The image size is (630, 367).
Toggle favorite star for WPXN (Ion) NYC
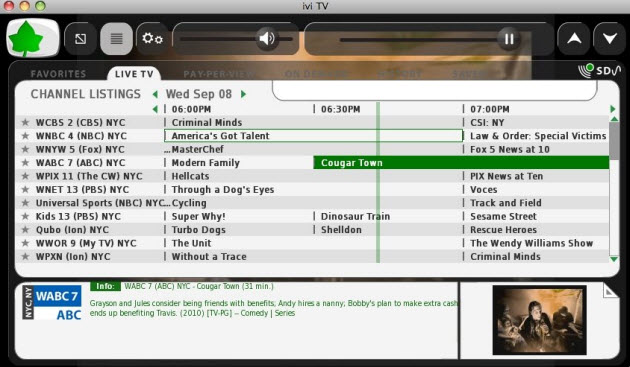(25, 256)
